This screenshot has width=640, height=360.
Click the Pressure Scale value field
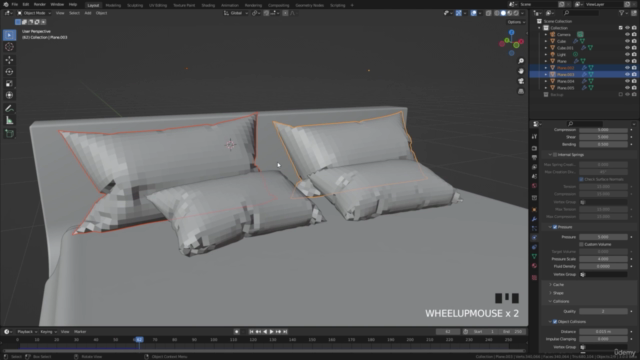tap(603, 259)
